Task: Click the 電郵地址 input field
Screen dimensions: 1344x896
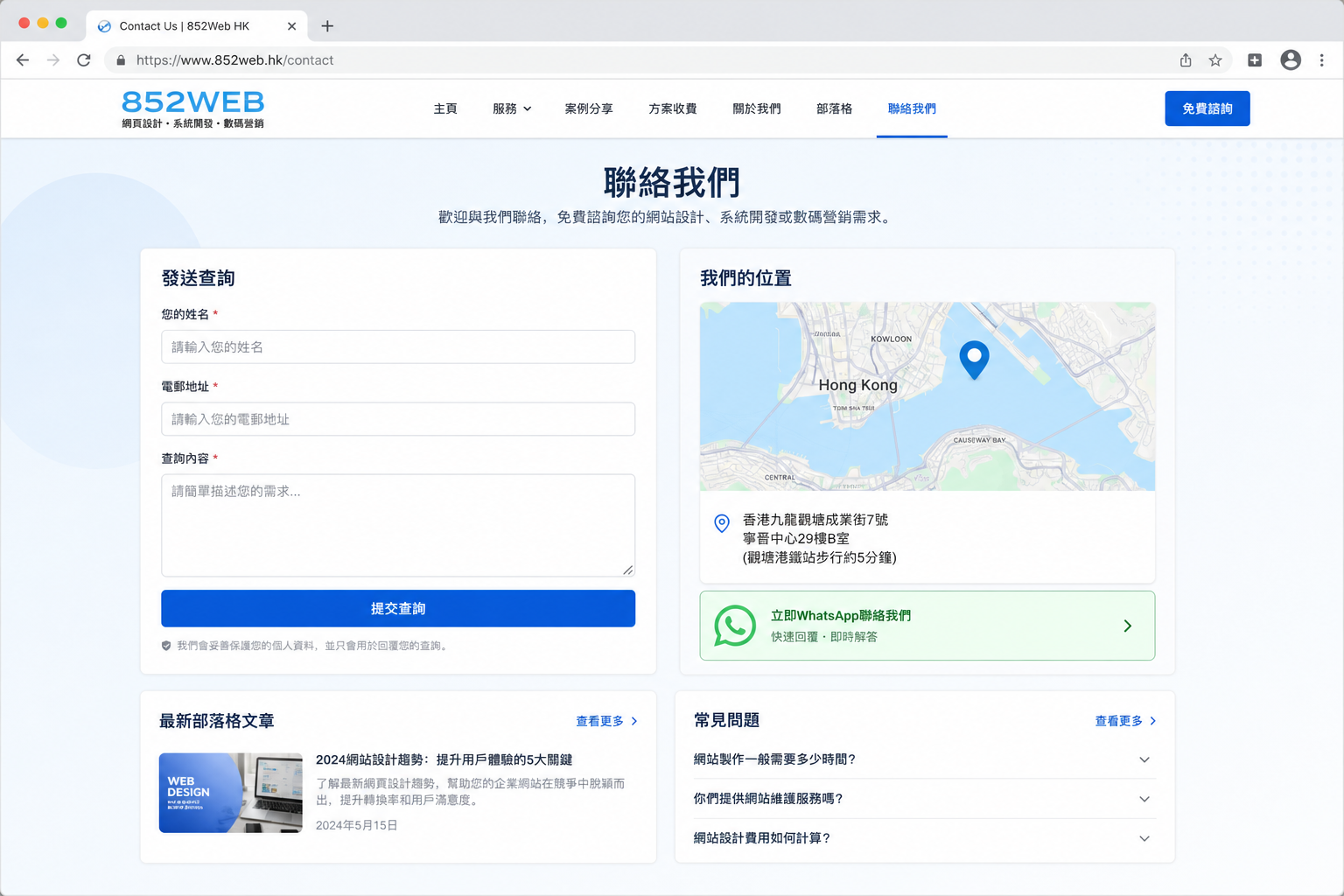Action: (398, 419)
